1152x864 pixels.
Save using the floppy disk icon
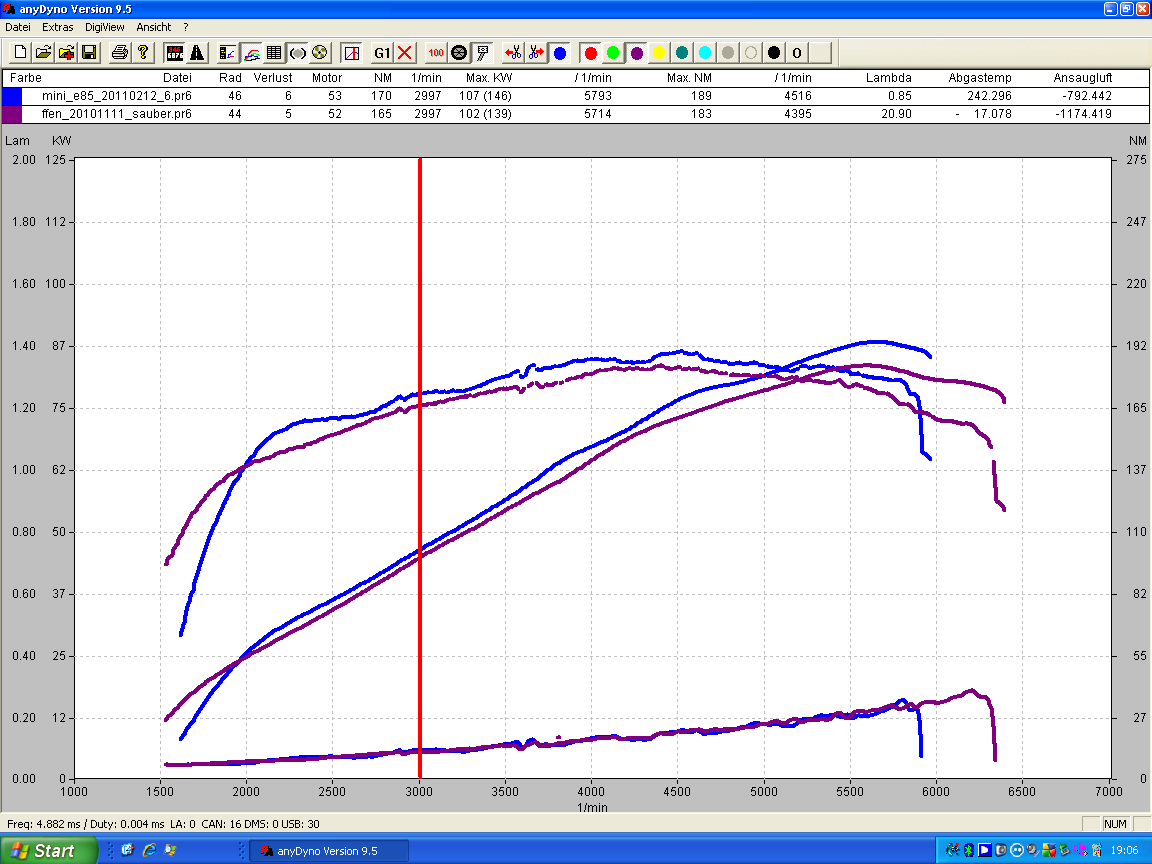tap(89, 52)
